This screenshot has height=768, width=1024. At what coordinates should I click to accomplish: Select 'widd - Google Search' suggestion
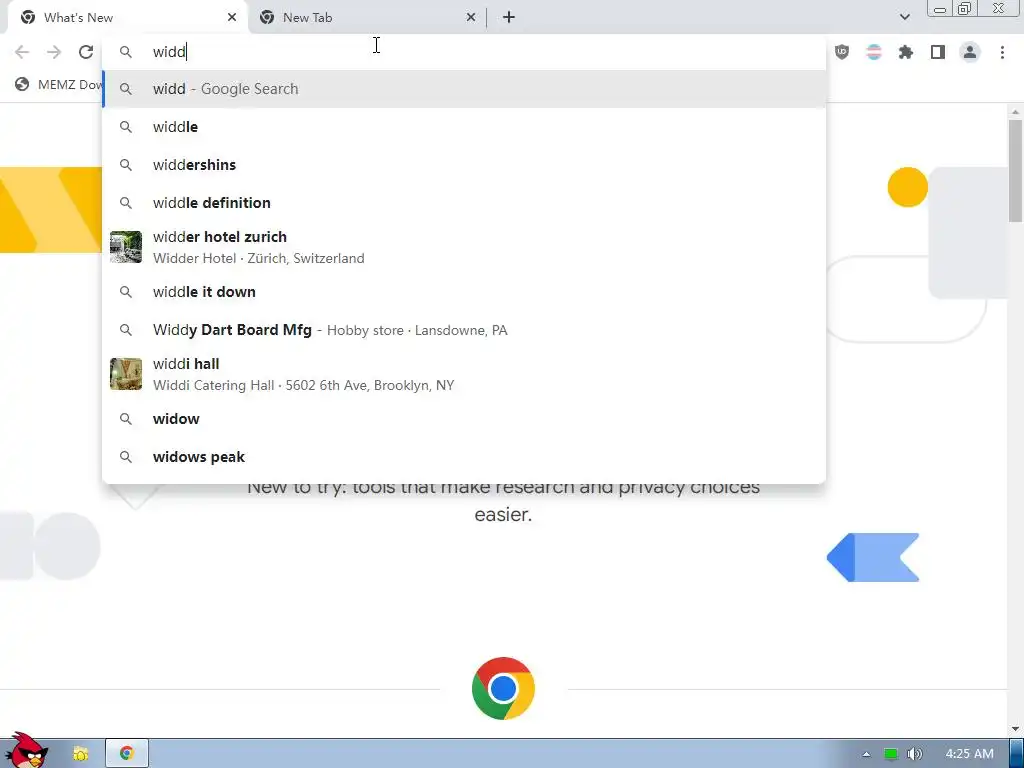pos(464,89)
